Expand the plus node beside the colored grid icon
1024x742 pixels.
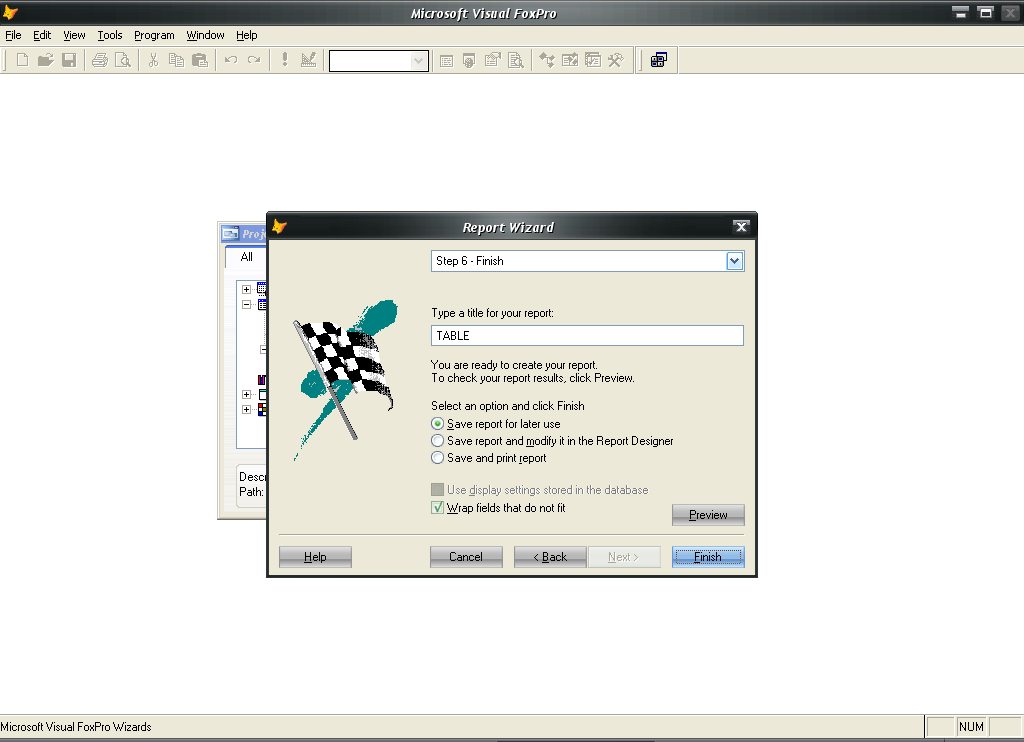coord(246,410)
